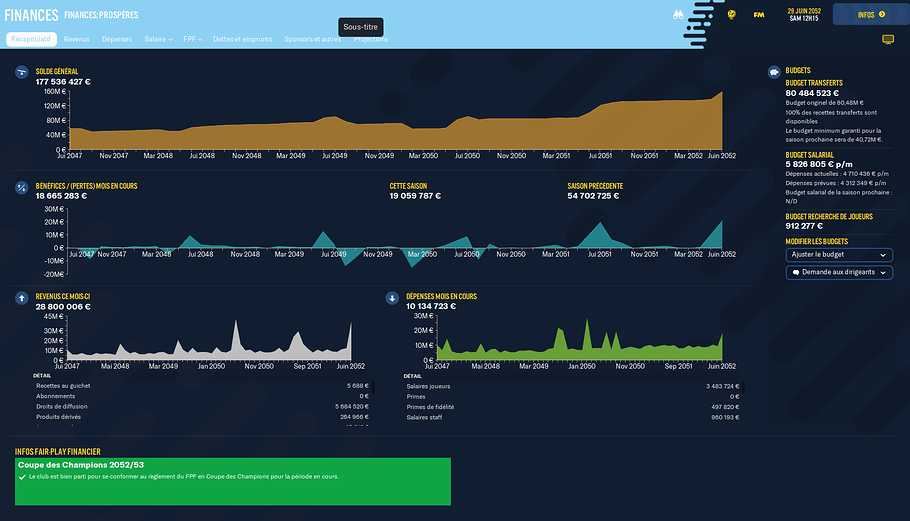
Task: Click the yellow screen display icon
Action: pyautogui.click(x=888, y=39)
